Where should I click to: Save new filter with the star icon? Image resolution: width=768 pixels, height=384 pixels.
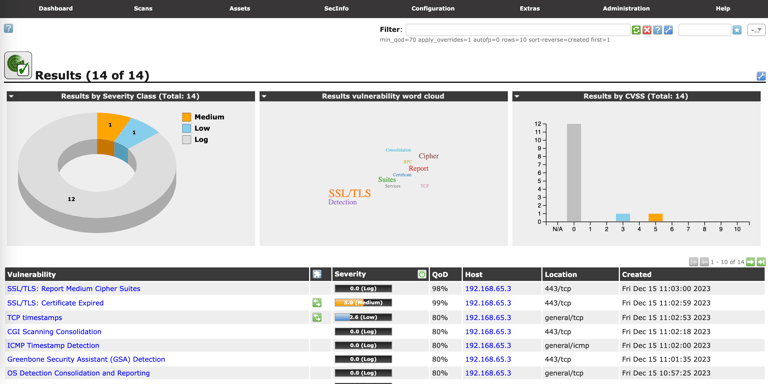(x=737, y=30)
